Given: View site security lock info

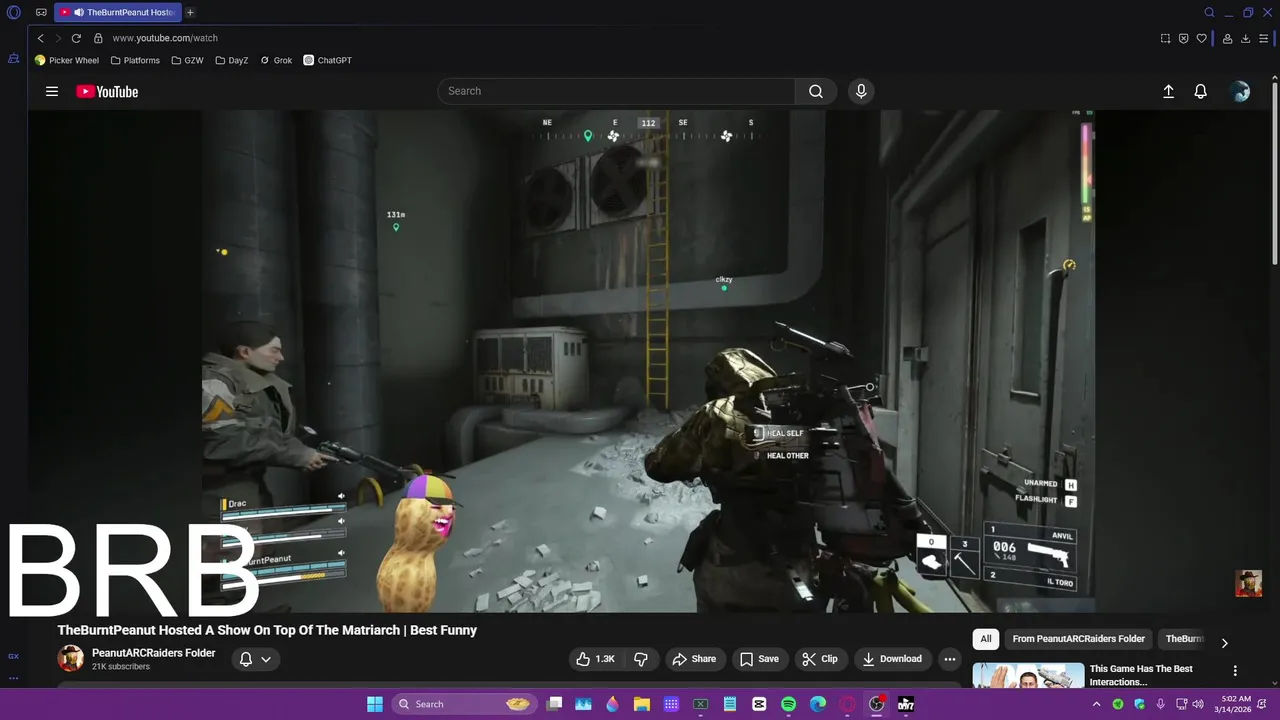Looking at the screenshot, I should [x=98, y=38].
